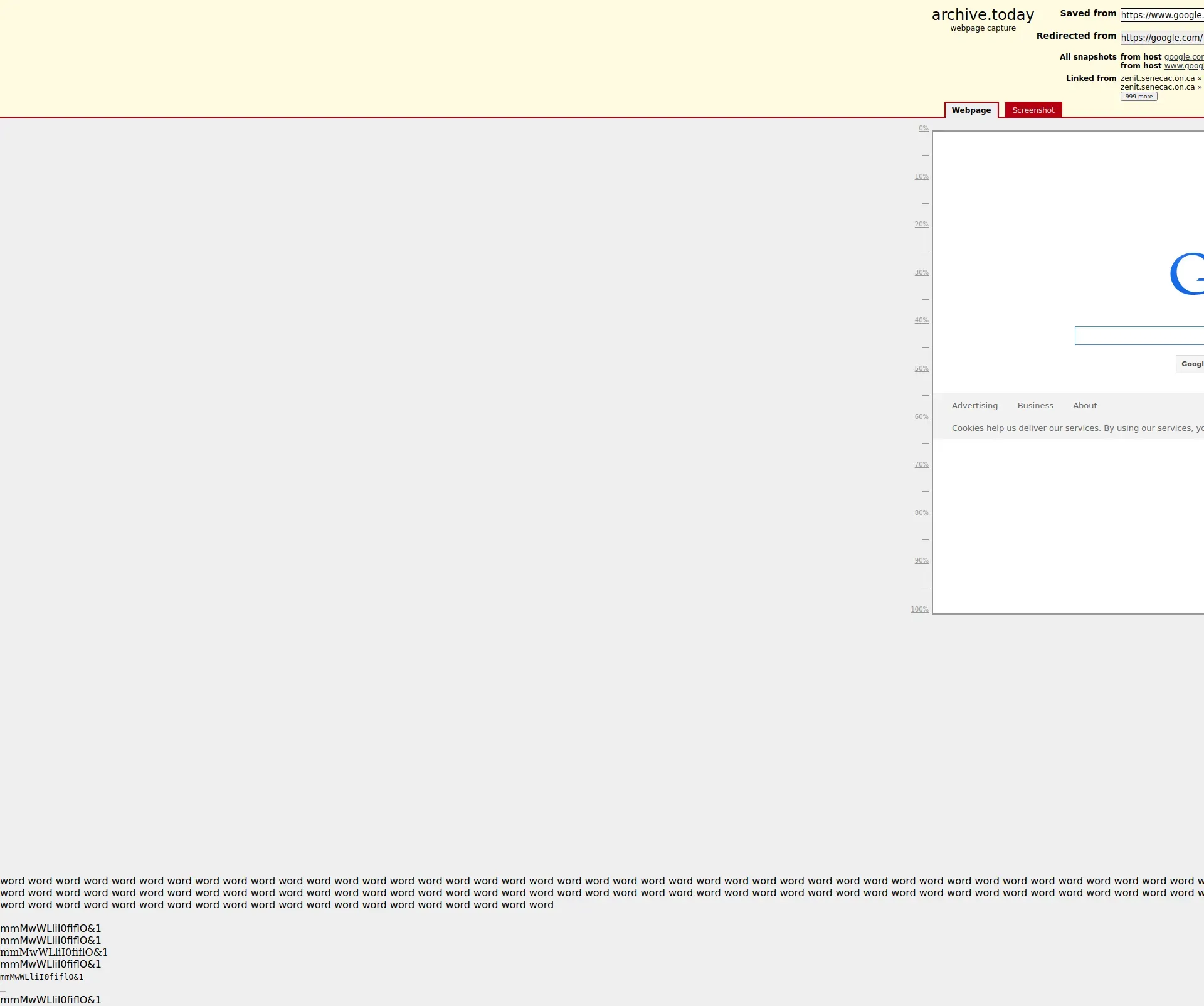Focus the Saved from URL field
Screen dimensions: 1204x1006
point(1161,15)
